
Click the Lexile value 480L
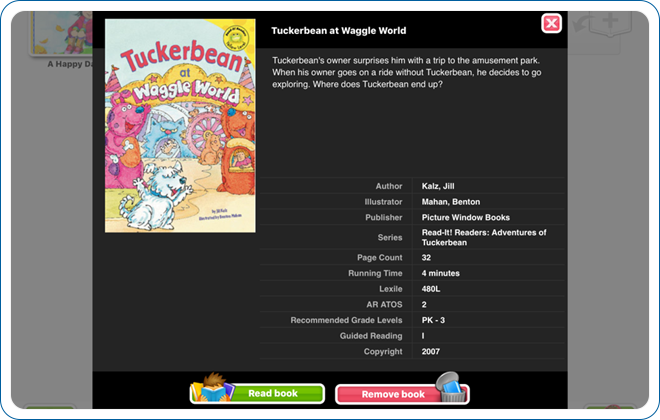[431, 289]
